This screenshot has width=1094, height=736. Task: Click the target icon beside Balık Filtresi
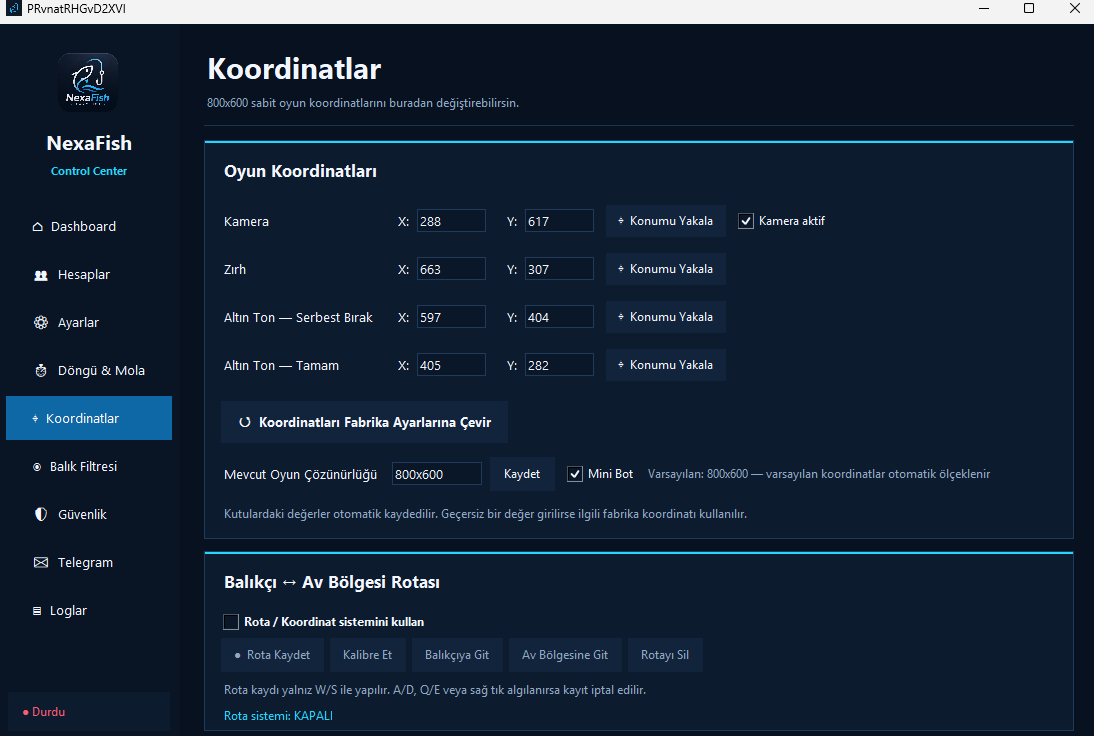(x=37, y=467)
